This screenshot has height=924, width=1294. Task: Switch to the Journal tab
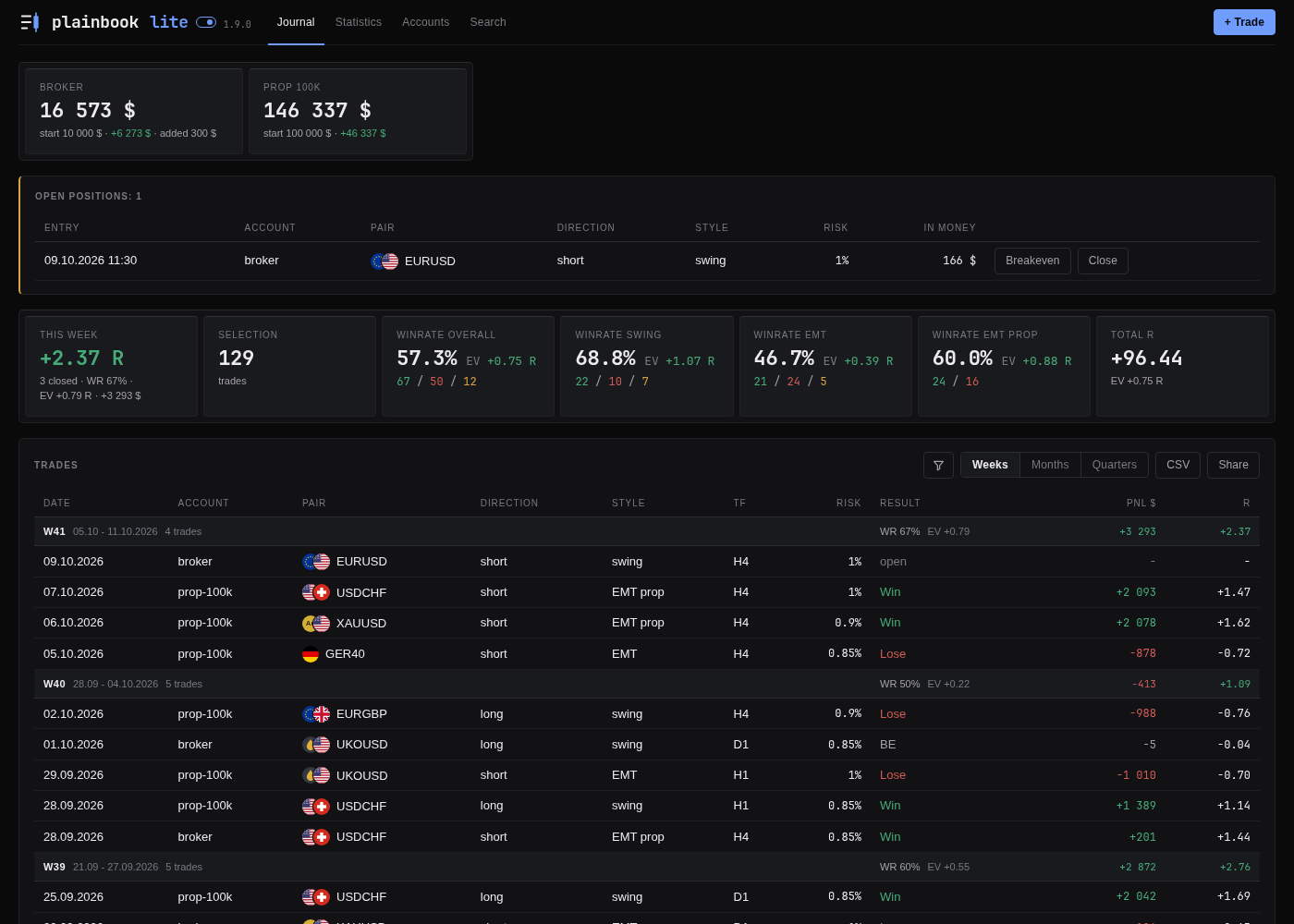[296, 22]
